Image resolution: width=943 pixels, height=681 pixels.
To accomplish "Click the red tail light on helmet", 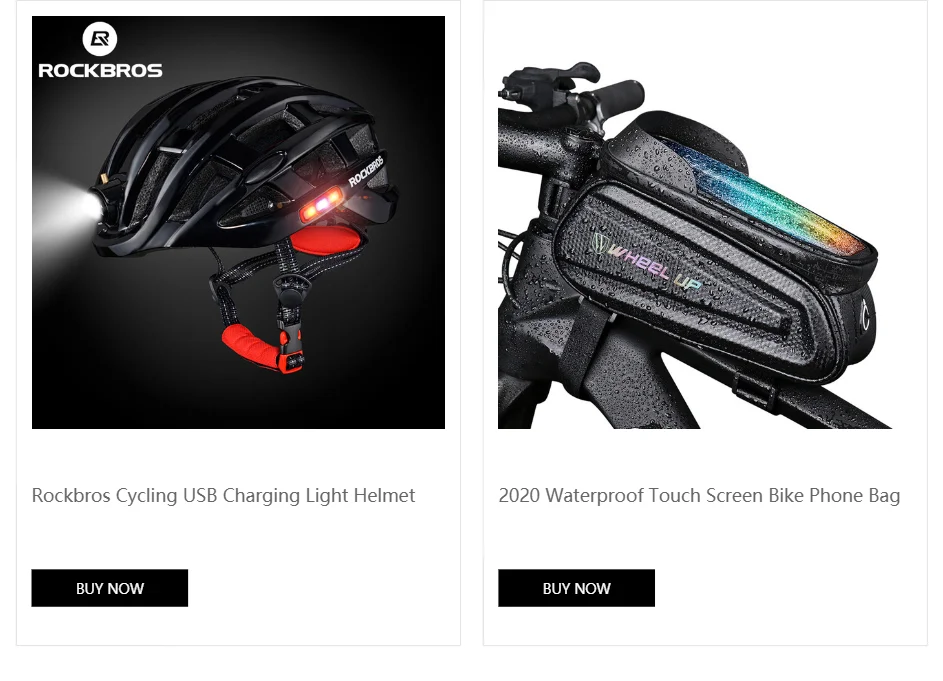I will tap(322, 205).
